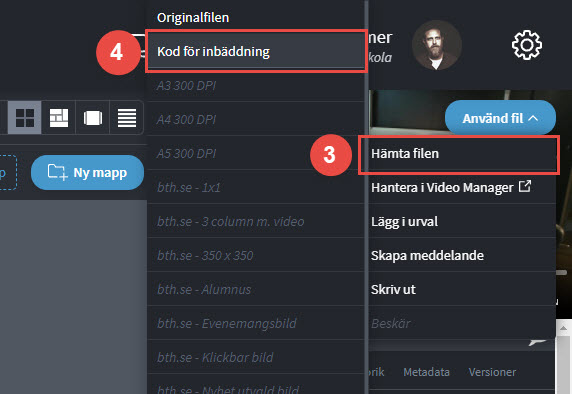The height and width of the screenshot is (394, 572).
Task: Select Originalfilen from the submenu
Action: [256, 17]
